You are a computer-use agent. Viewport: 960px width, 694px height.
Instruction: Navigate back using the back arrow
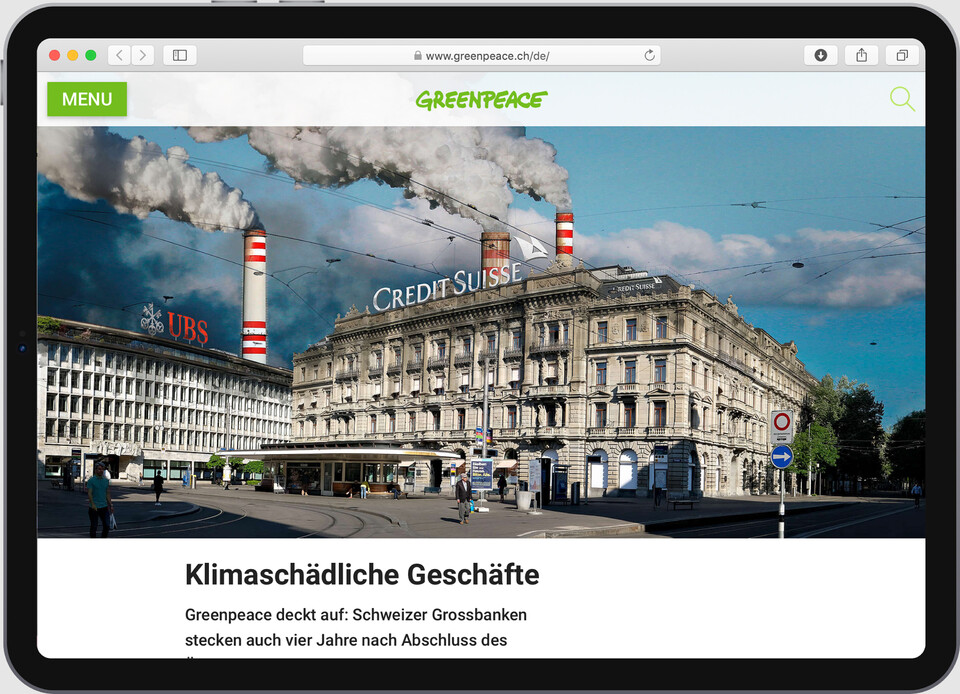point(119,55)
